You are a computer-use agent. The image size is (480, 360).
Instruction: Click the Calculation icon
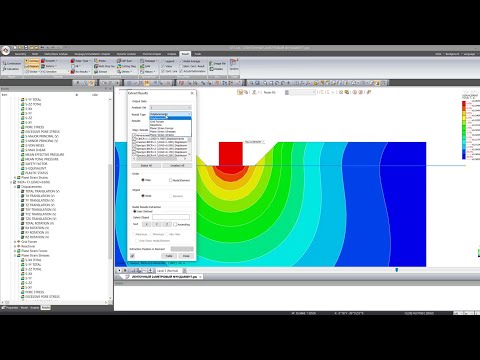pyautogui.click(x=11, y=69)
